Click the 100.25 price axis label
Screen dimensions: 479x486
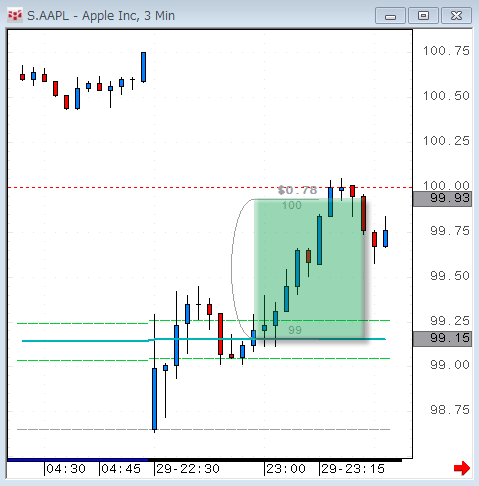click(446, 141)
